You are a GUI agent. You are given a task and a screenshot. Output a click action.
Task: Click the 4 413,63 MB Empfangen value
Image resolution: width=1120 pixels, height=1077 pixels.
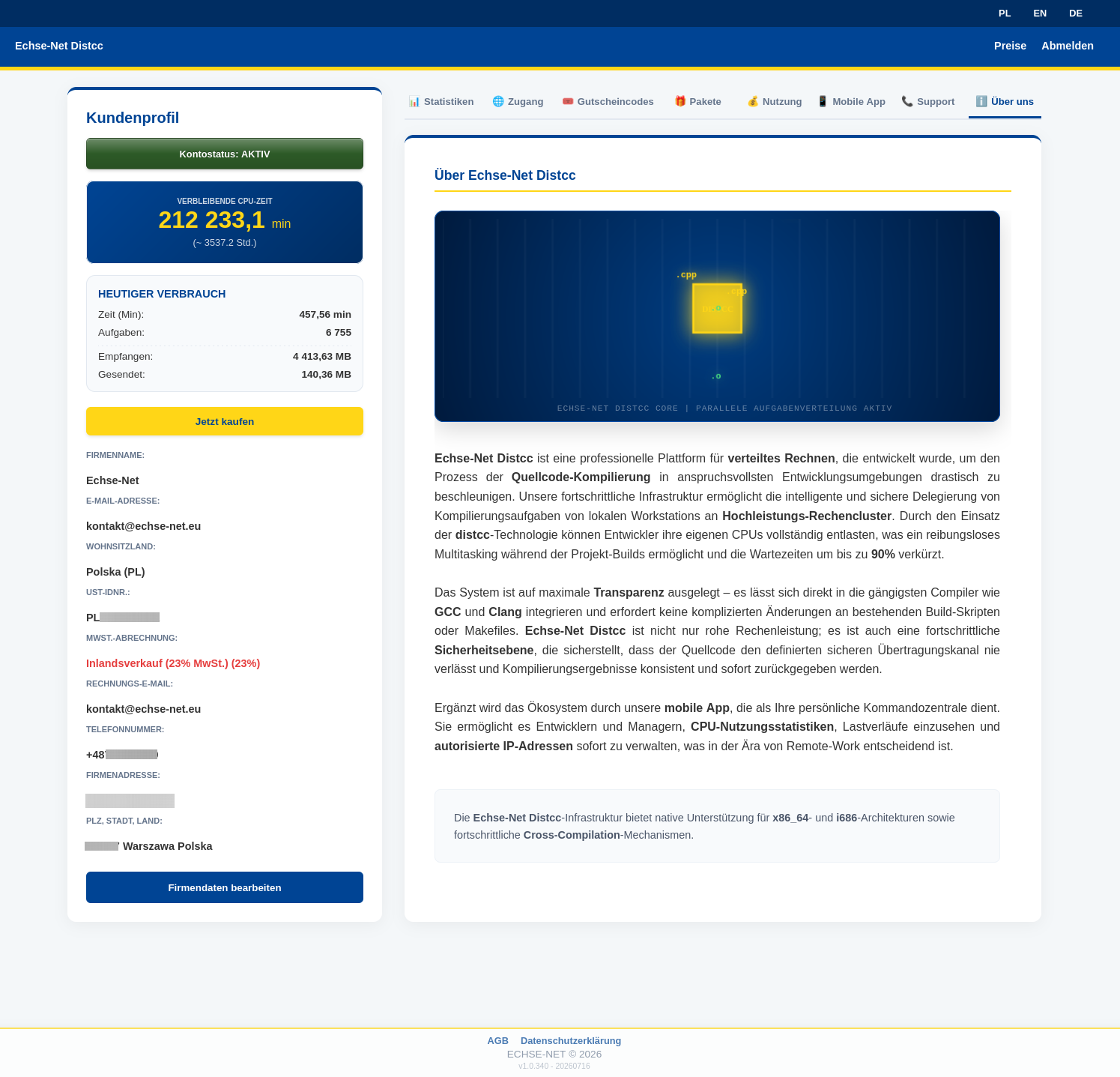[x=322, y=357]
